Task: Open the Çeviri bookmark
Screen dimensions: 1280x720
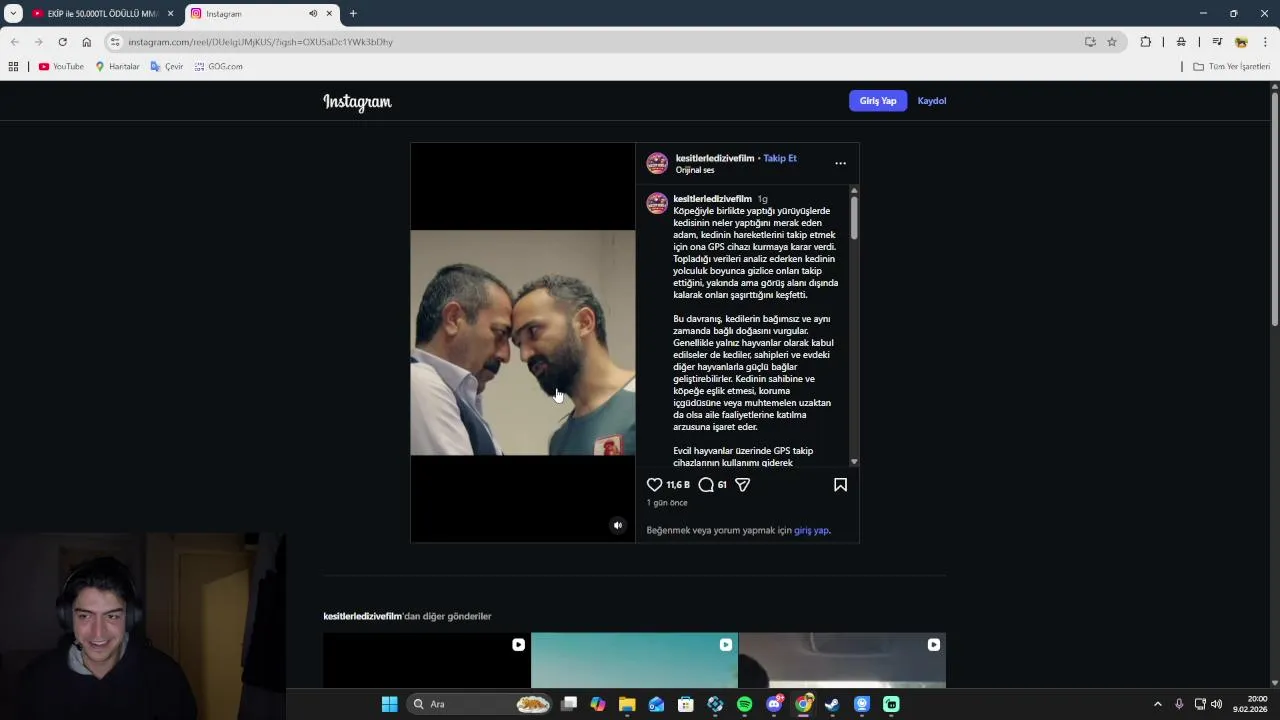Action: click(x=167, y=67)
